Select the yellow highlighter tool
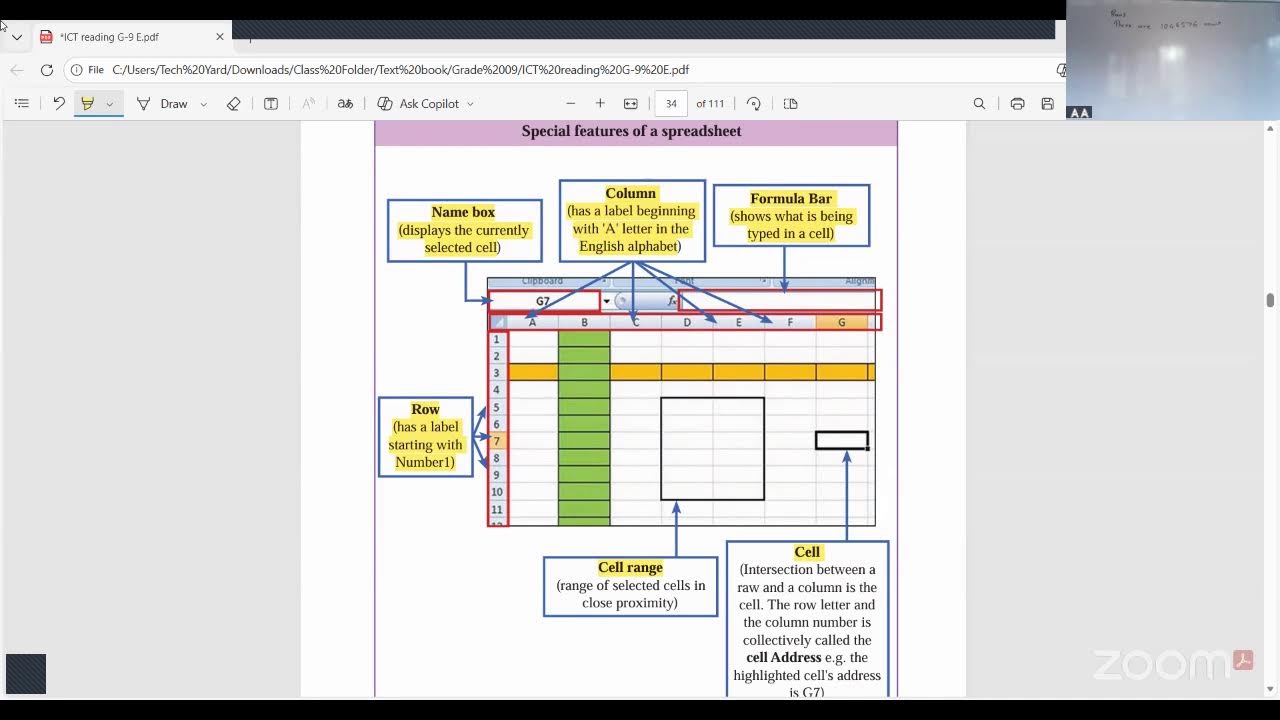The height and width of the screenshot is (720, 1280). click(x=87, y=103)
